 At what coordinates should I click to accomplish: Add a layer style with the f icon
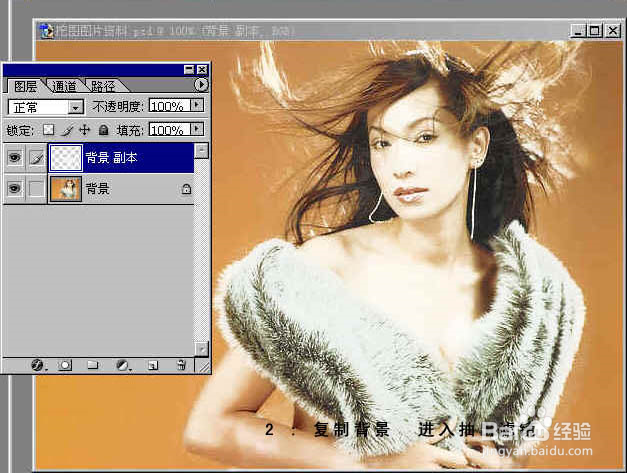click(x=37, y=365)
